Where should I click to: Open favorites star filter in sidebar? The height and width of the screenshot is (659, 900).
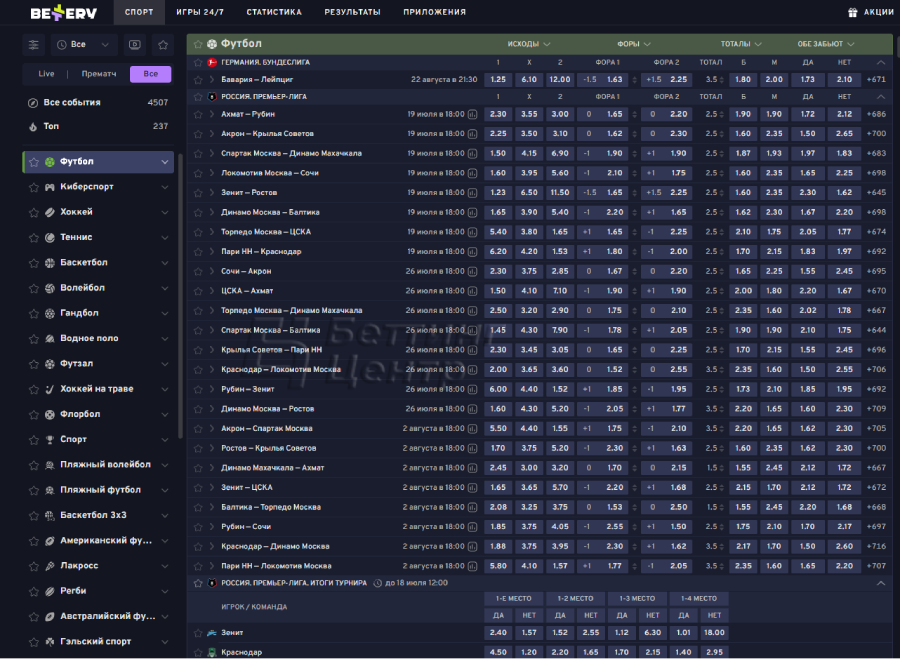[x=163, y=45]
